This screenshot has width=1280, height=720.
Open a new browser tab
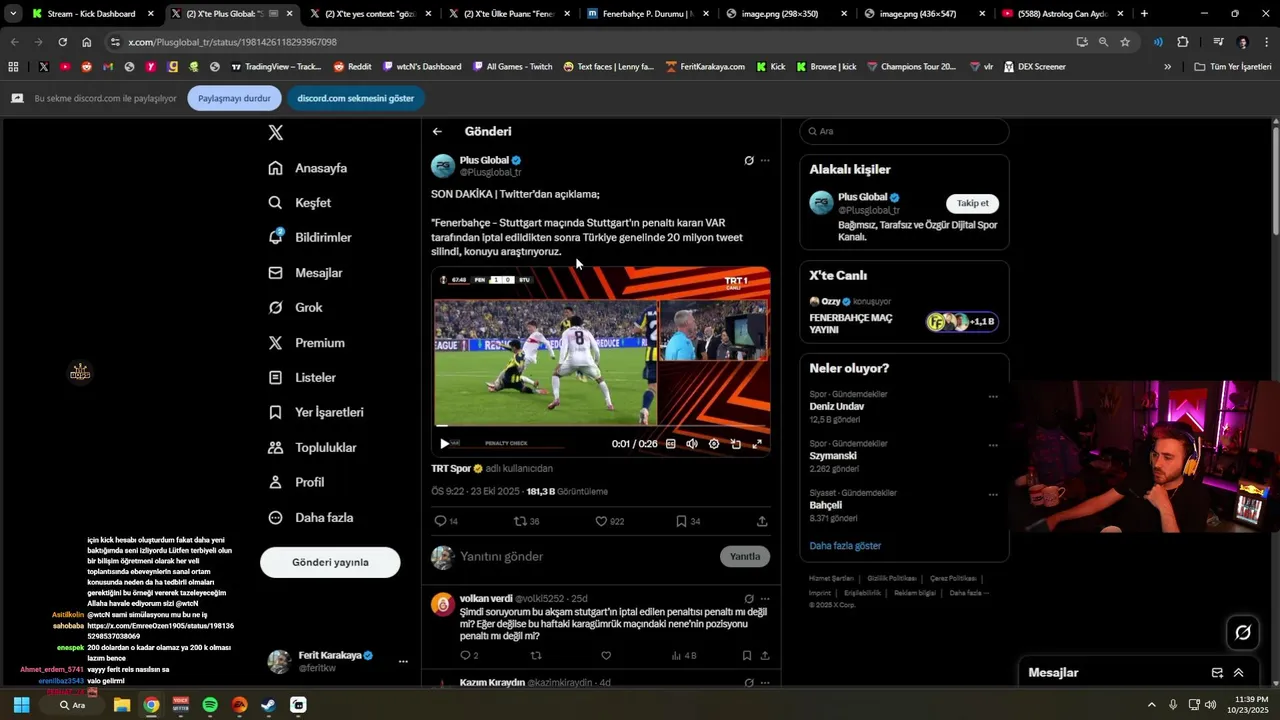1144,14
